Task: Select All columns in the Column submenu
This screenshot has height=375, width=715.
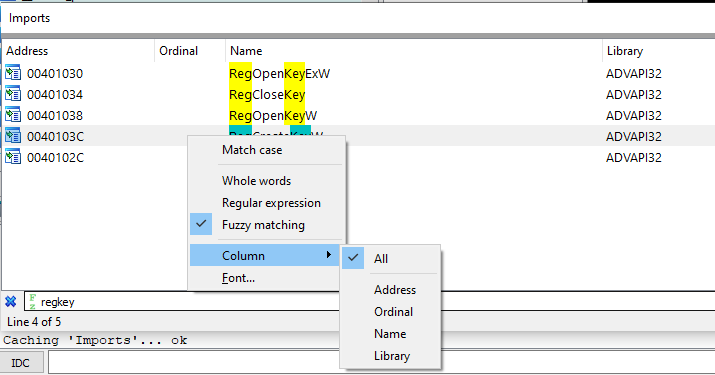Action: 390,258
